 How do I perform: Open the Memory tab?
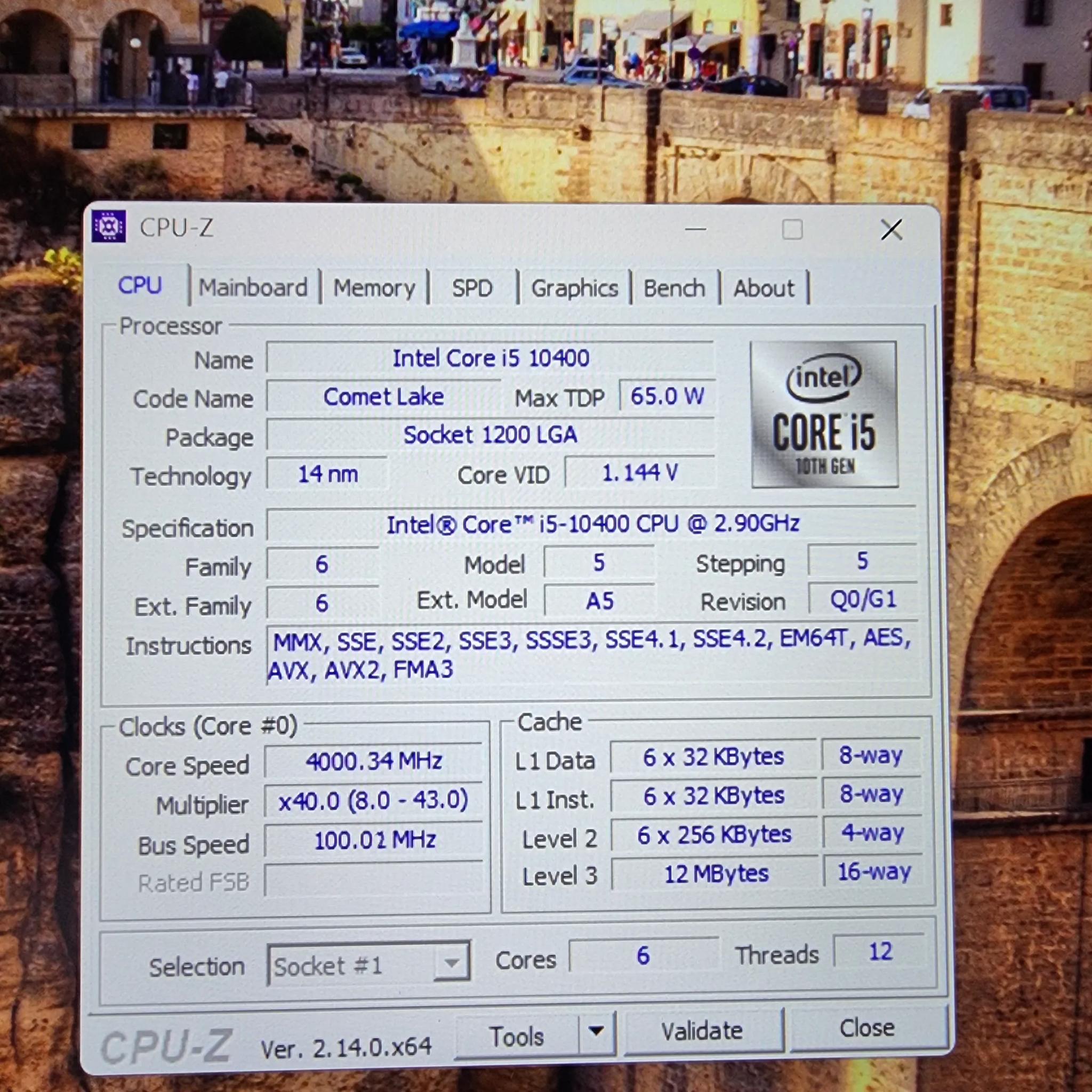click(x=374, y=288)
